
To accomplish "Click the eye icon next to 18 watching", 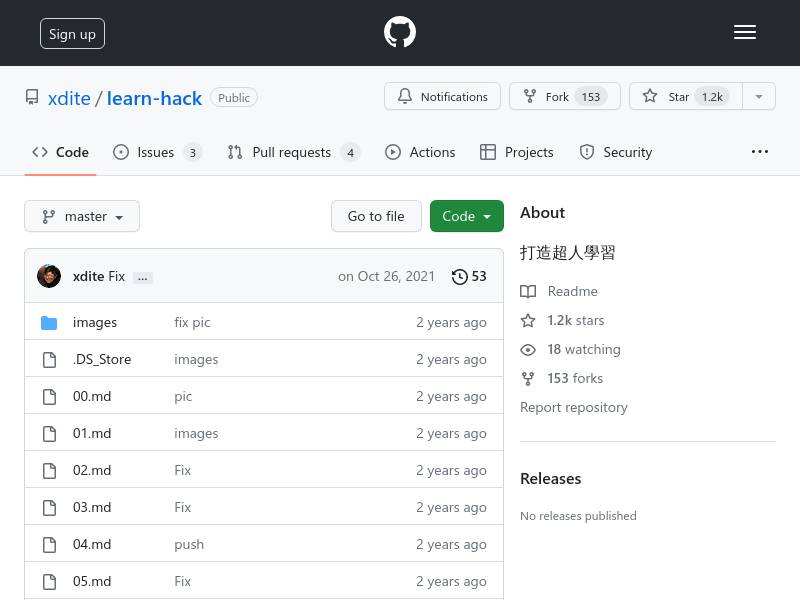I will point(528,349).
